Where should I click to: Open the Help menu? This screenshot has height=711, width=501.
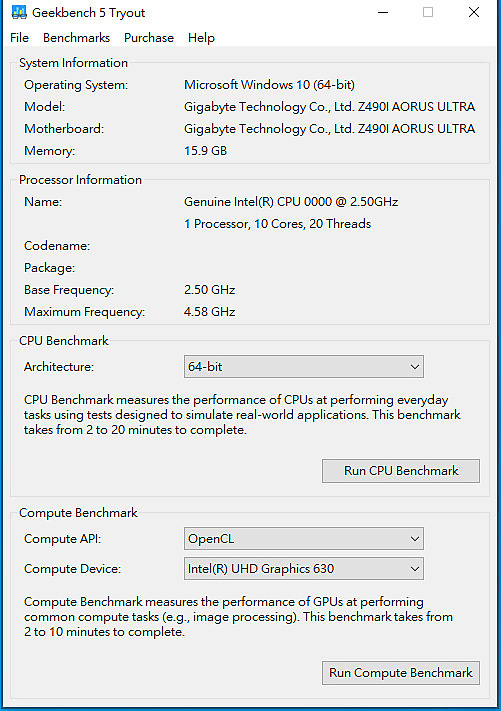point(201,38)
